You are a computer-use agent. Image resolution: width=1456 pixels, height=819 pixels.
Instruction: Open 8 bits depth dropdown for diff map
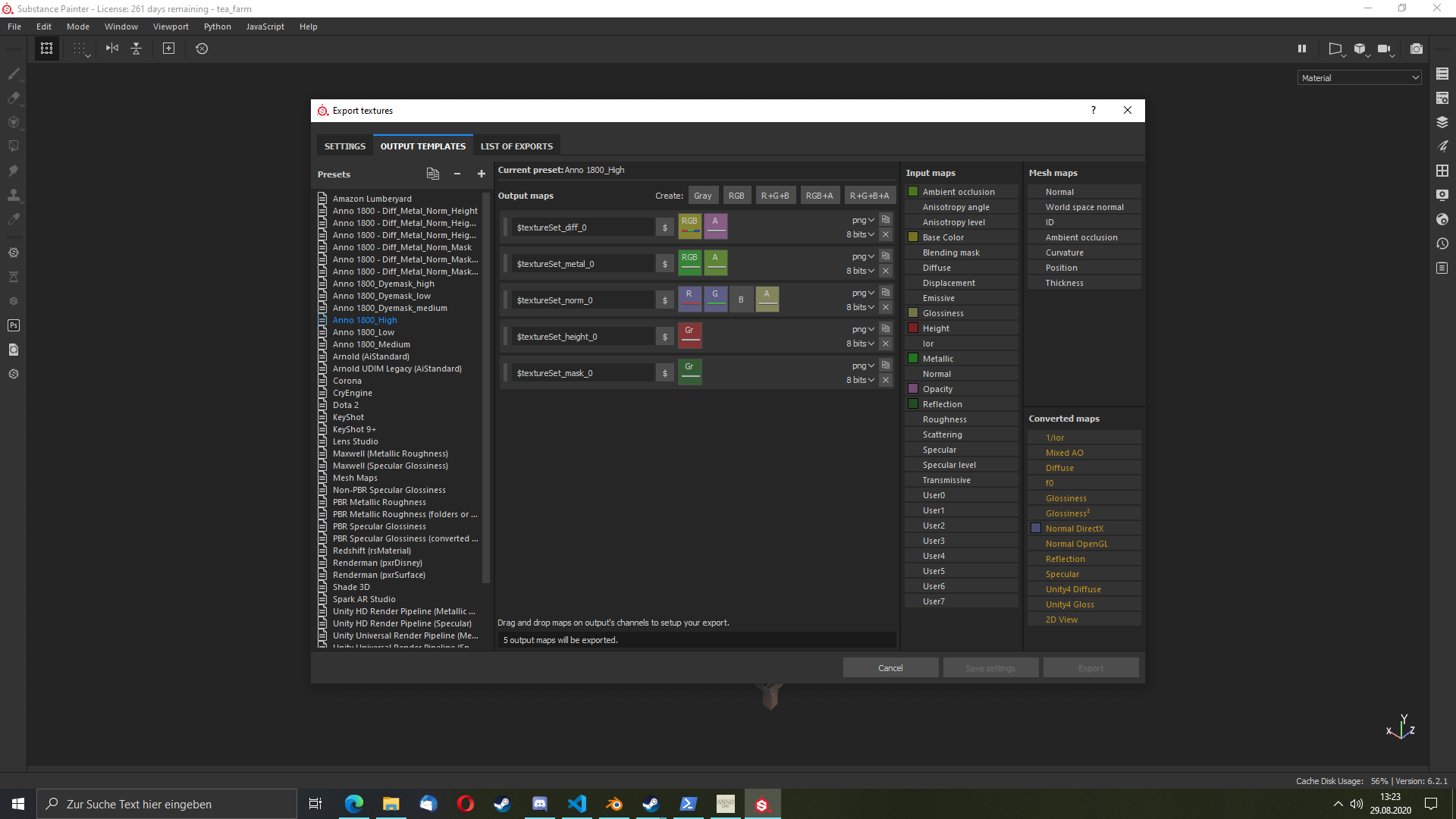[861, 234]
